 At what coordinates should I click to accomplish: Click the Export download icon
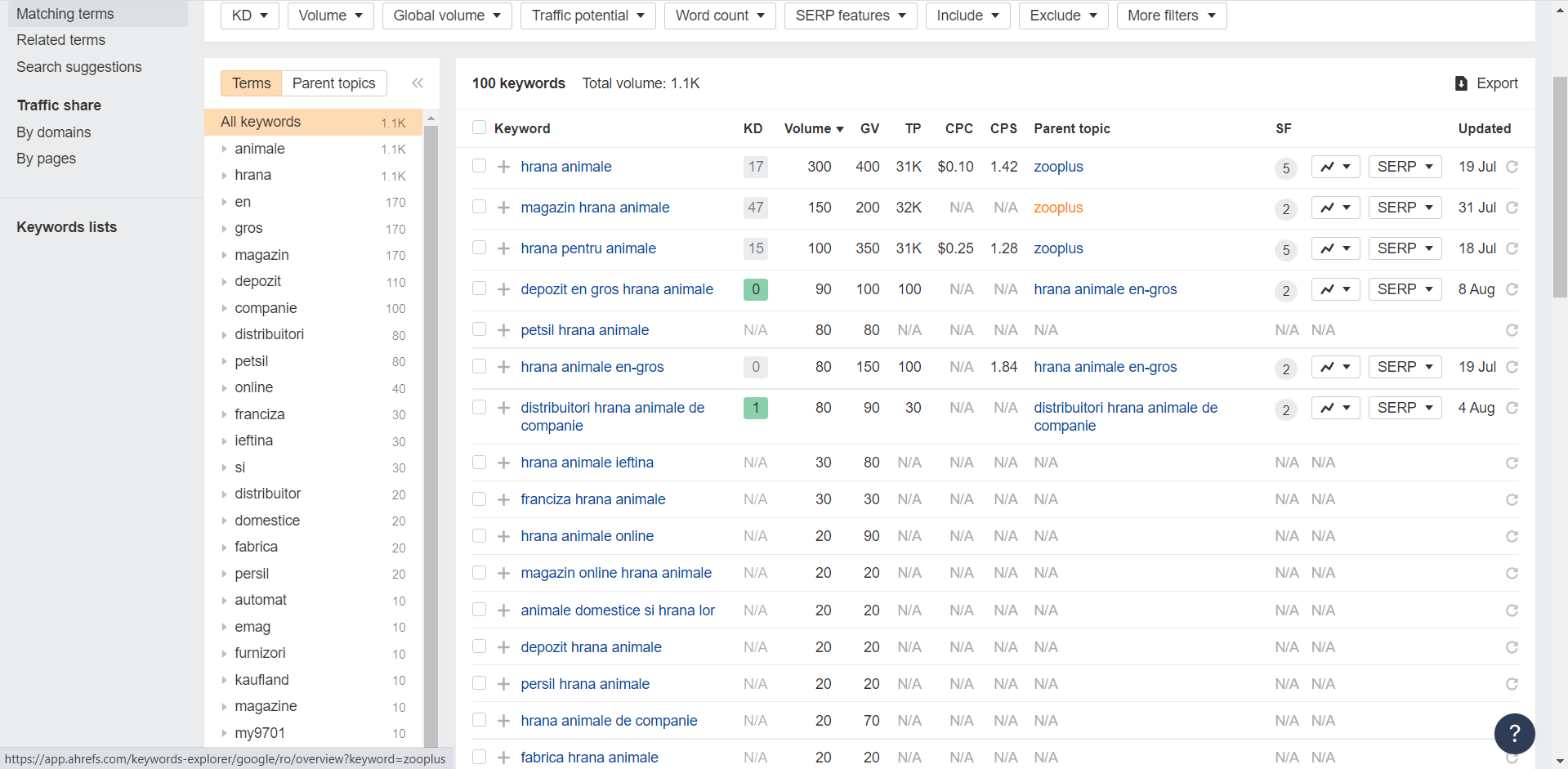tap(1461, 83)
